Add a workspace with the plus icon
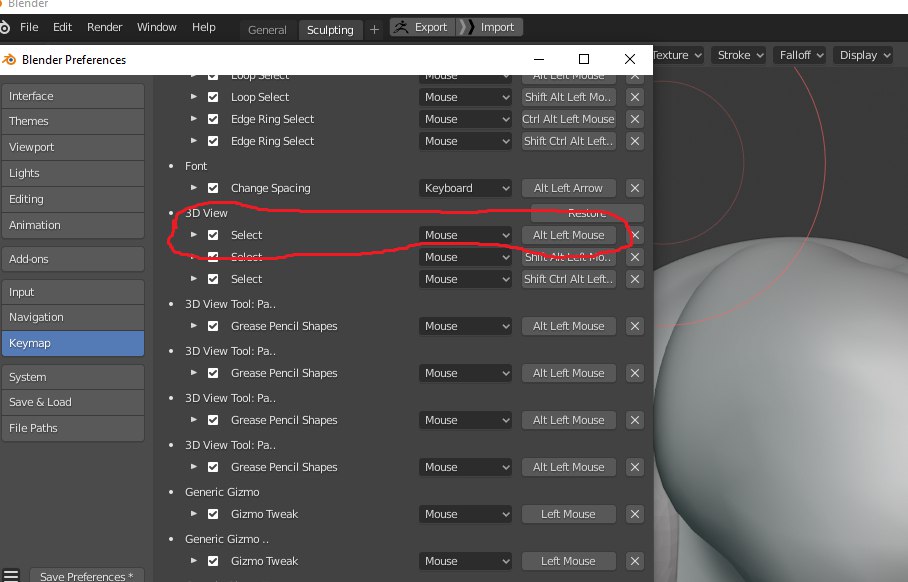 click(374, 30)
